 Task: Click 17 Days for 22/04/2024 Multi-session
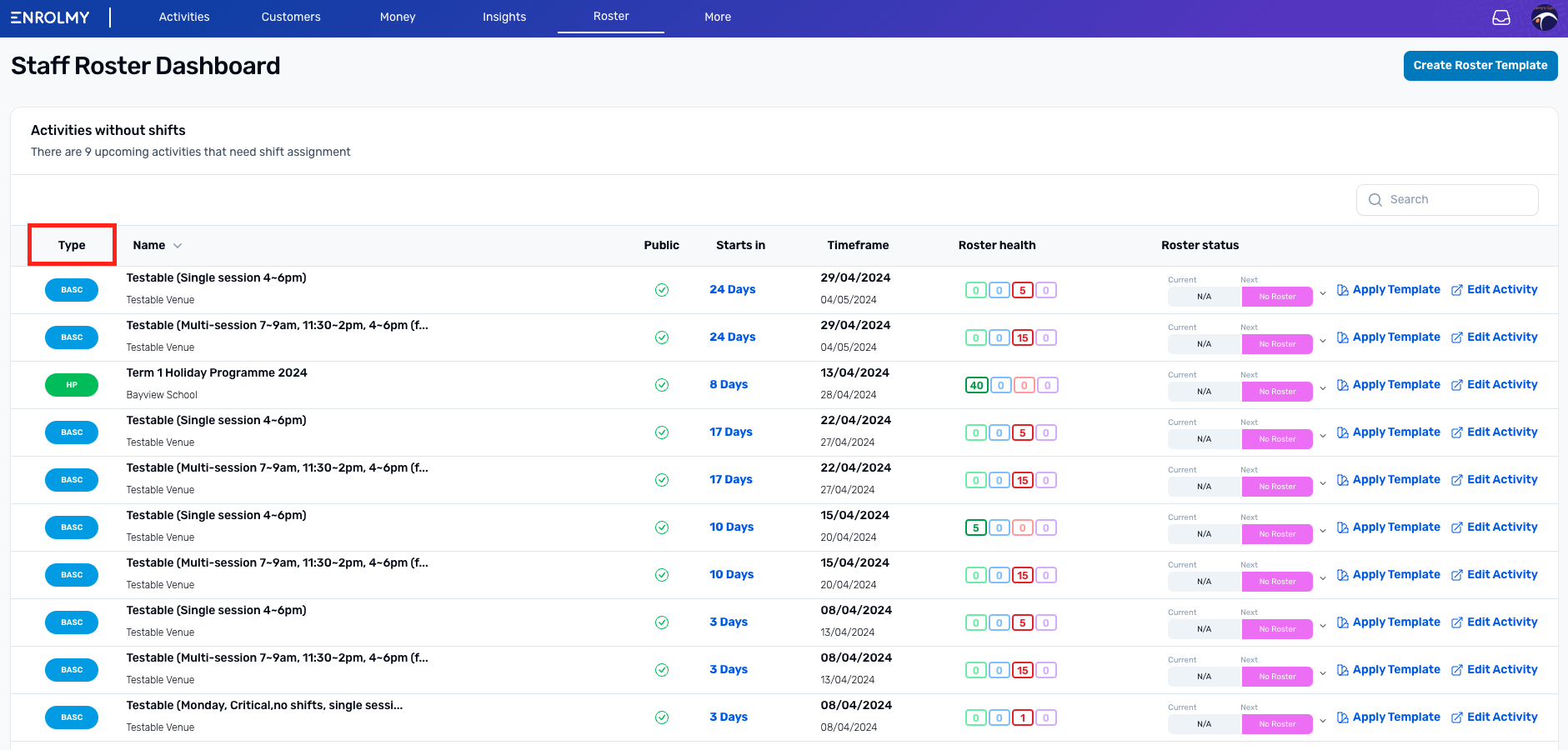(731, 480)
